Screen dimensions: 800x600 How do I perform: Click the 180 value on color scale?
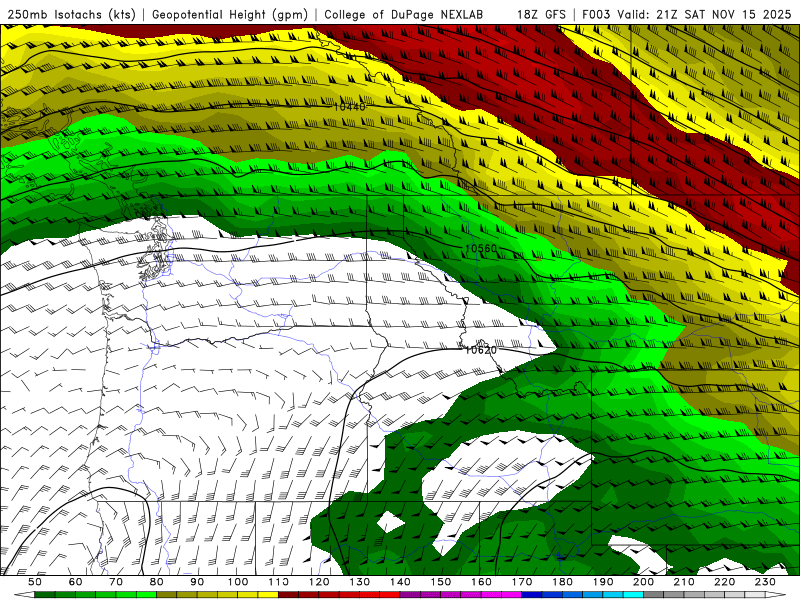tap(563, 582)
